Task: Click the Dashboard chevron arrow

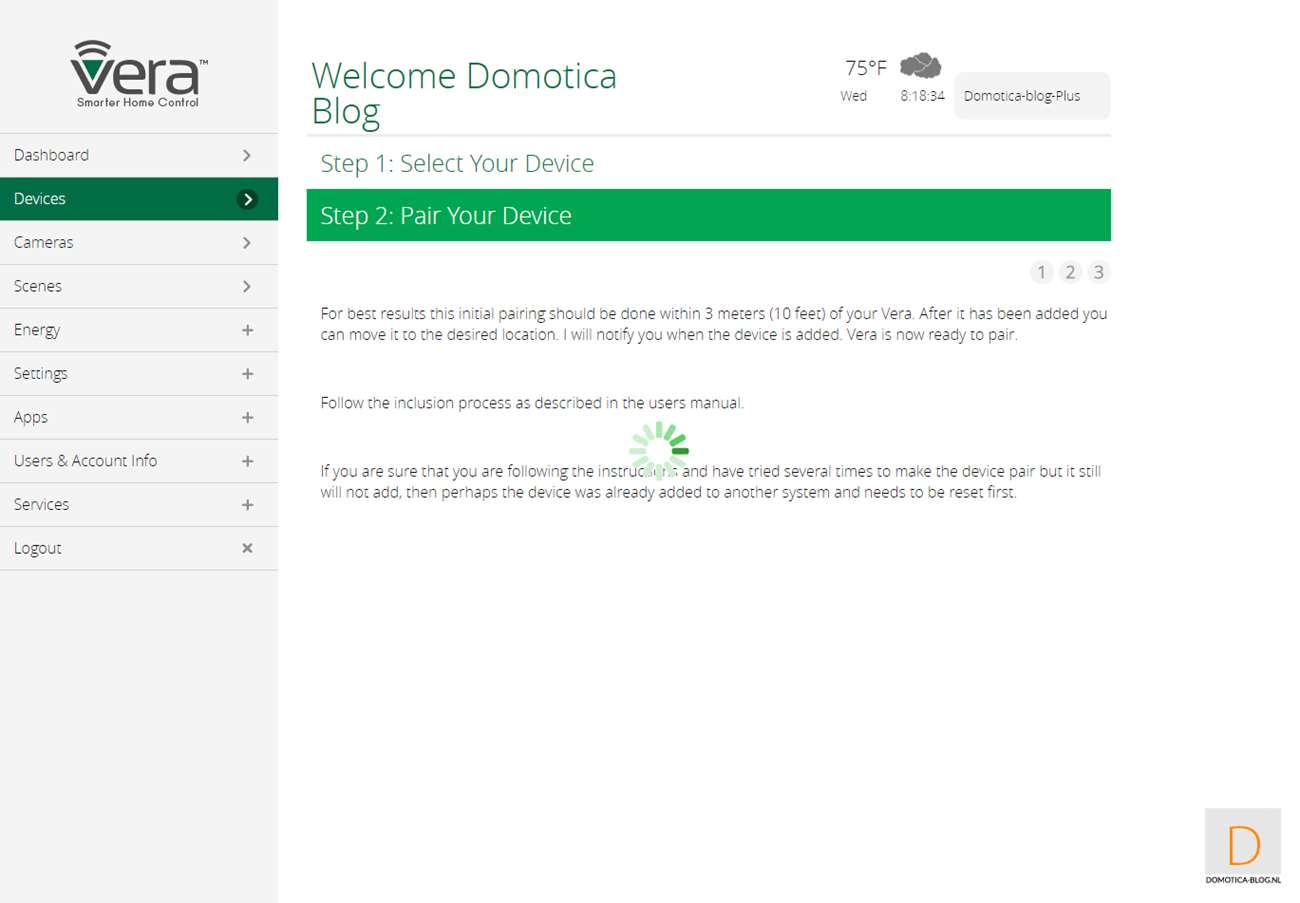Action: [247, 155]
